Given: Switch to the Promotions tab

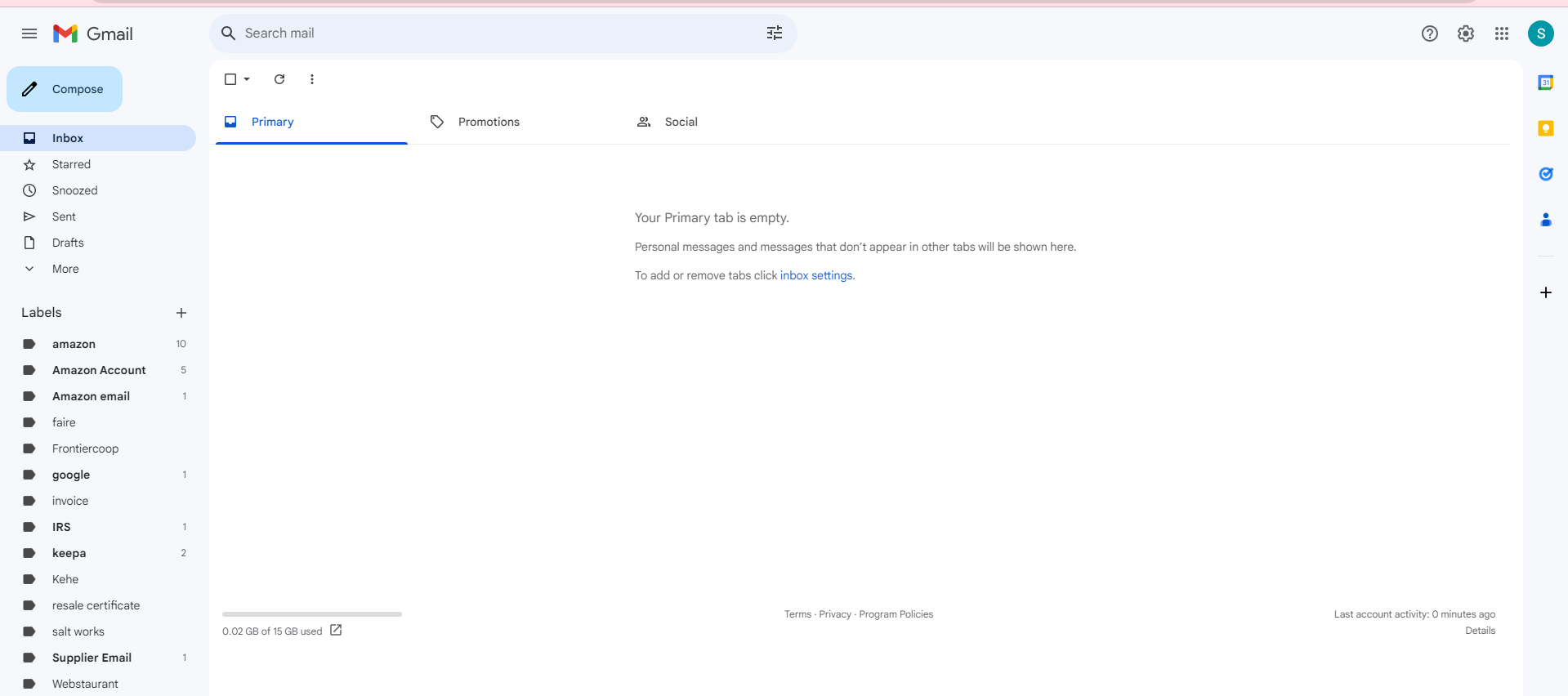Looking at the screenshot, I should pyautogui.click(x=518, y=122).
